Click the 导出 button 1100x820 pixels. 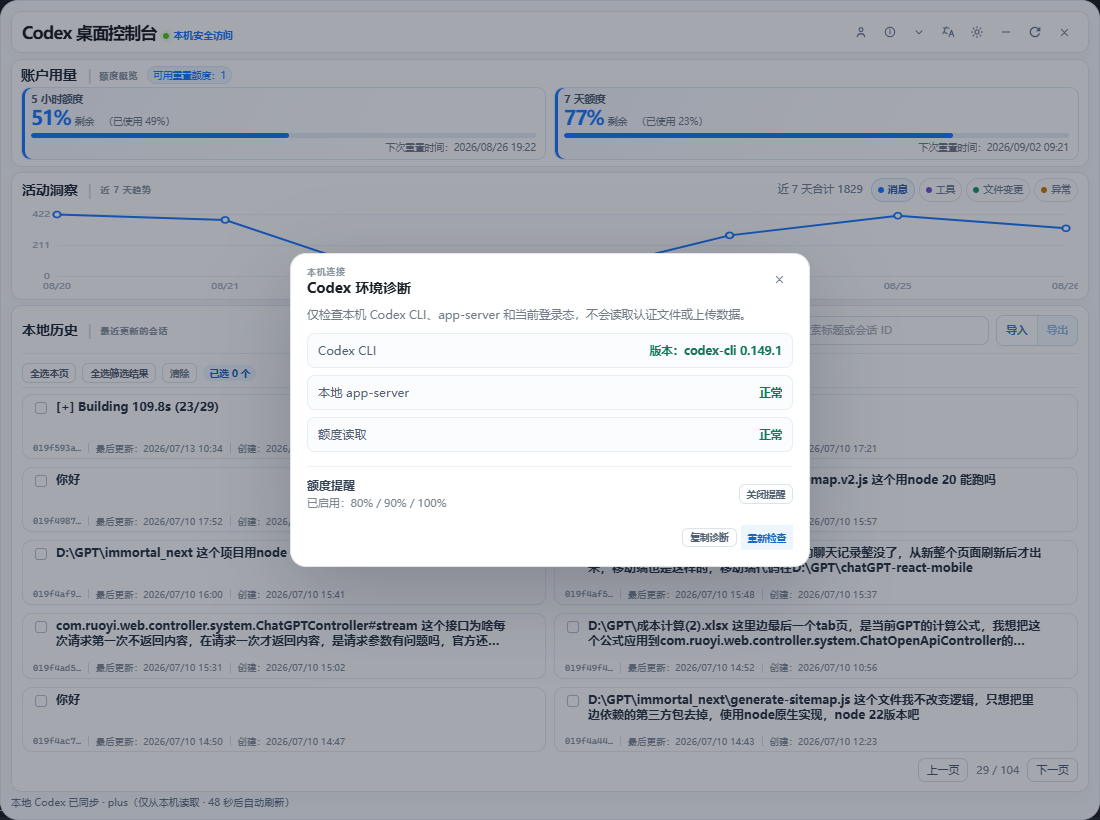click(x=1057, y=330)
